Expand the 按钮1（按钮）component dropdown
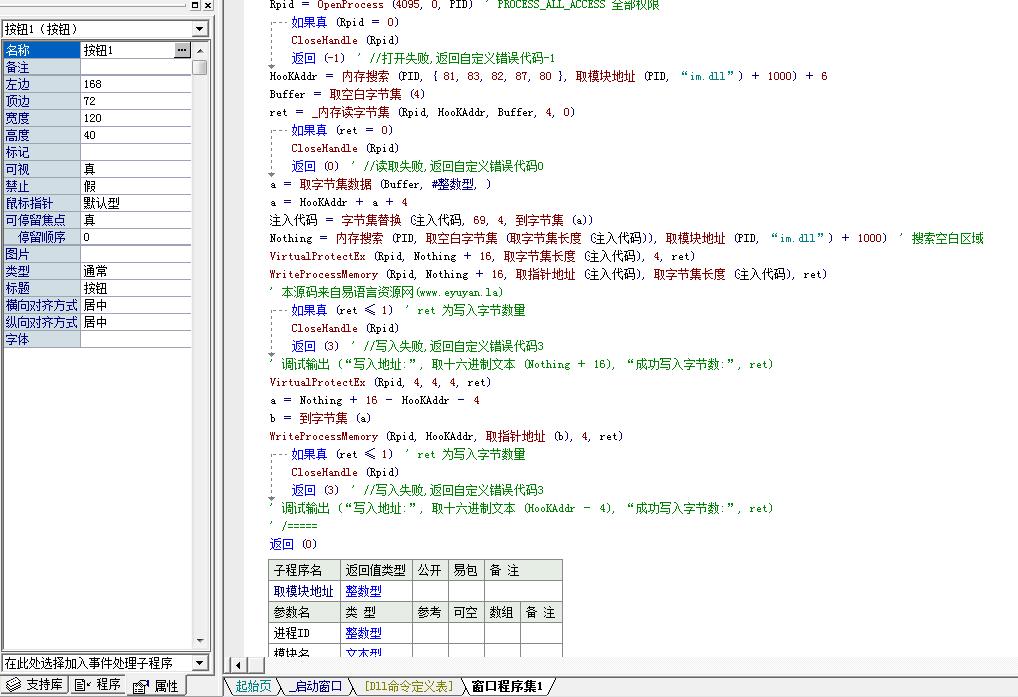This screenshot has width=1018, height=697. tap(200, 29)
